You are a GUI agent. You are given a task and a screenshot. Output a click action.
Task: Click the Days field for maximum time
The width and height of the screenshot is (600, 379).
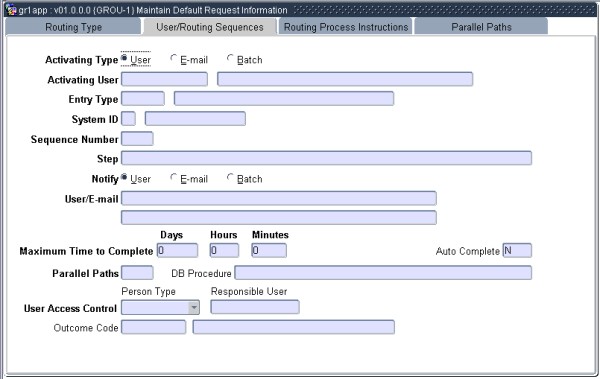(x=178, y=250)
